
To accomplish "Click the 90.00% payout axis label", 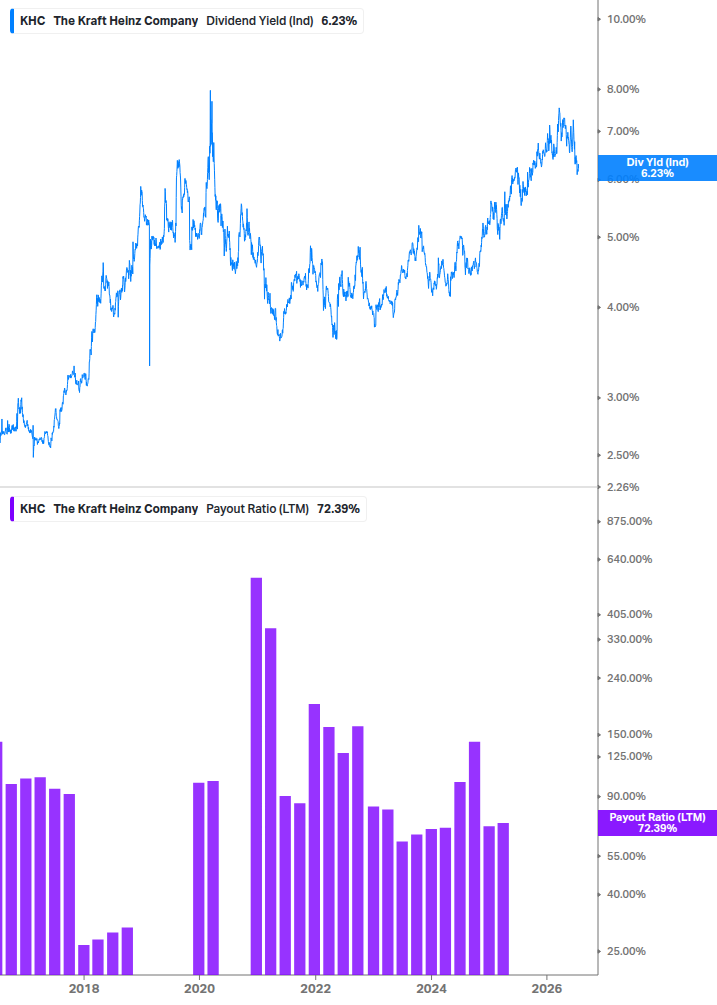I will (626, 796).
